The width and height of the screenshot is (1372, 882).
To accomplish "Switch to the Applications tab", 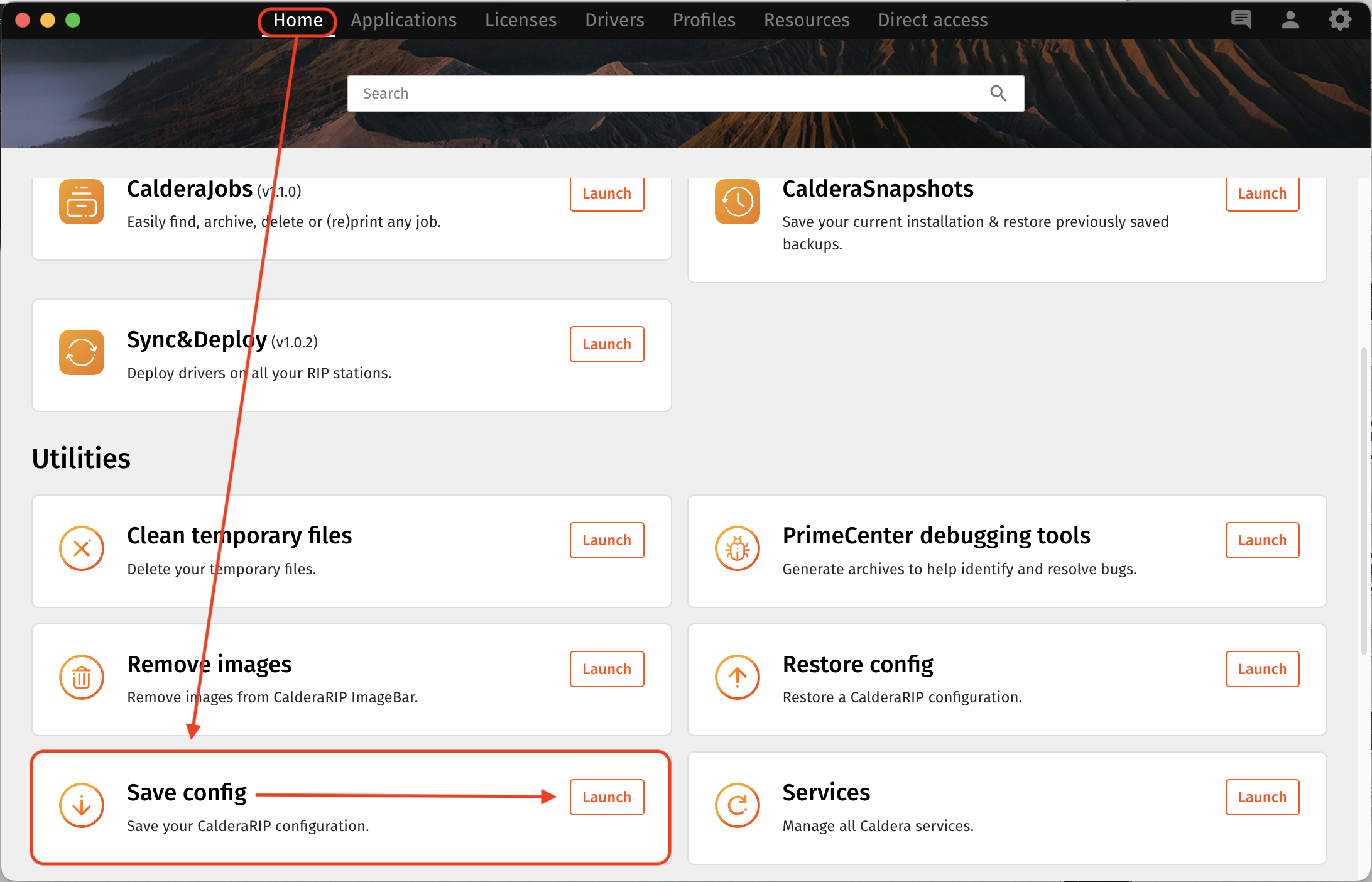I will [x=403, y=20].
